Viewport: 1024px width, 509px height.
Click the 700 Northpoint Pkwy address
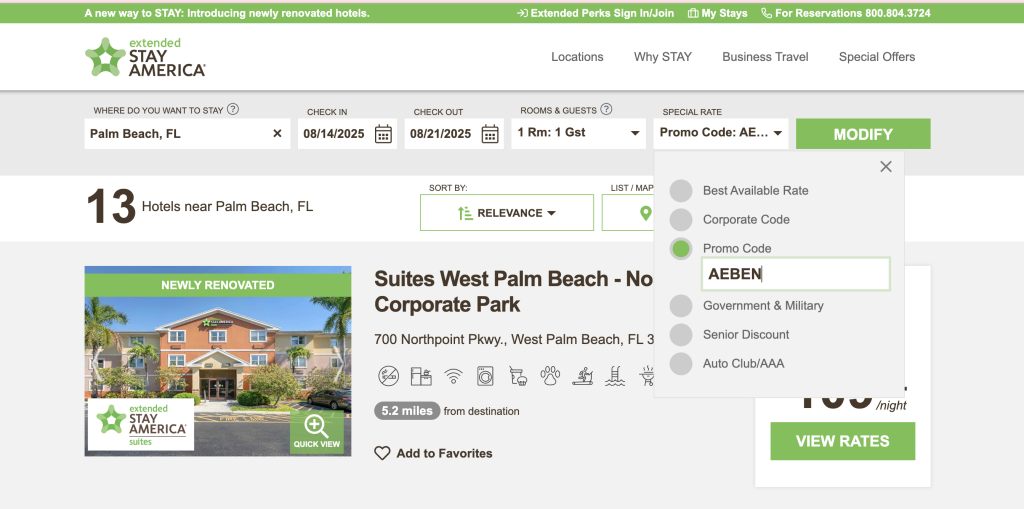coord(514,340)
